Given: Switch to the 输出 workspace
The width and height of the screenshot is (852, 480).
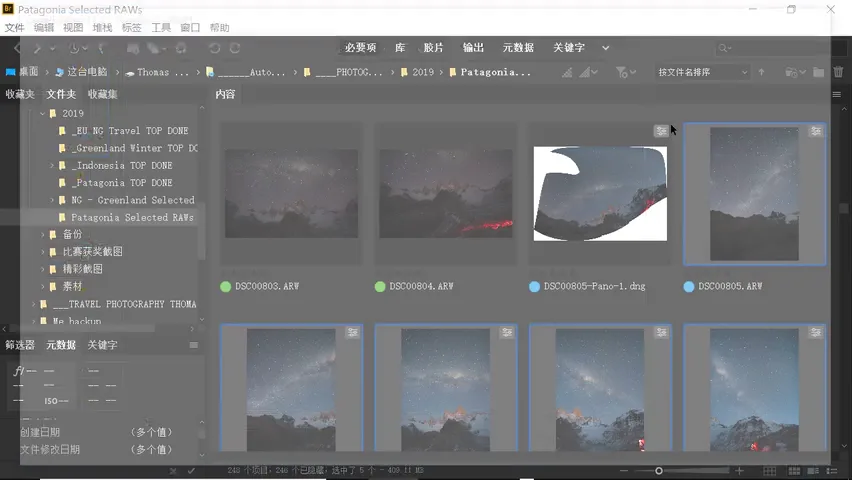Looking at the screenshot, I should [473, 48].
